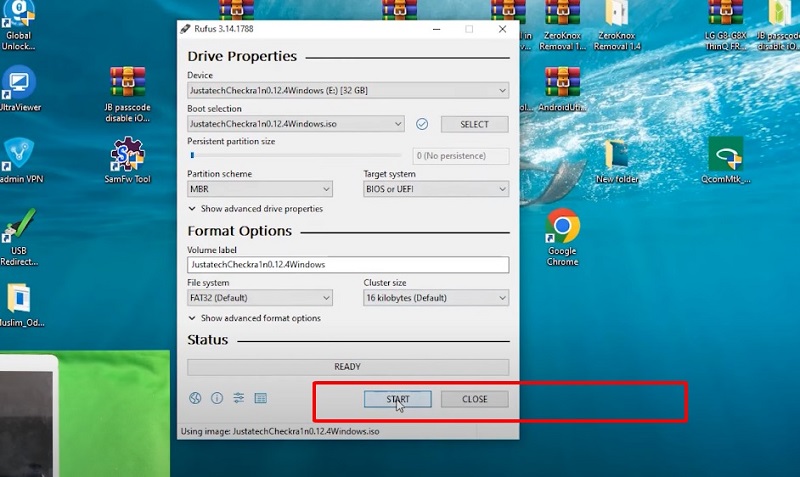The width and height of the screenshot is (800, 477).
Task: Open the Boot selection dropdown
Action: [295, 124]
